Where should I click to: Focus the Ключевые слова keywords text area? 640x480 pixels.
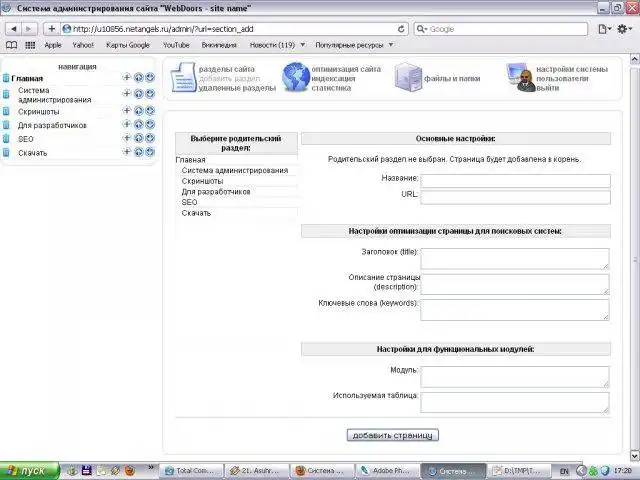click(x=515, y=309)
